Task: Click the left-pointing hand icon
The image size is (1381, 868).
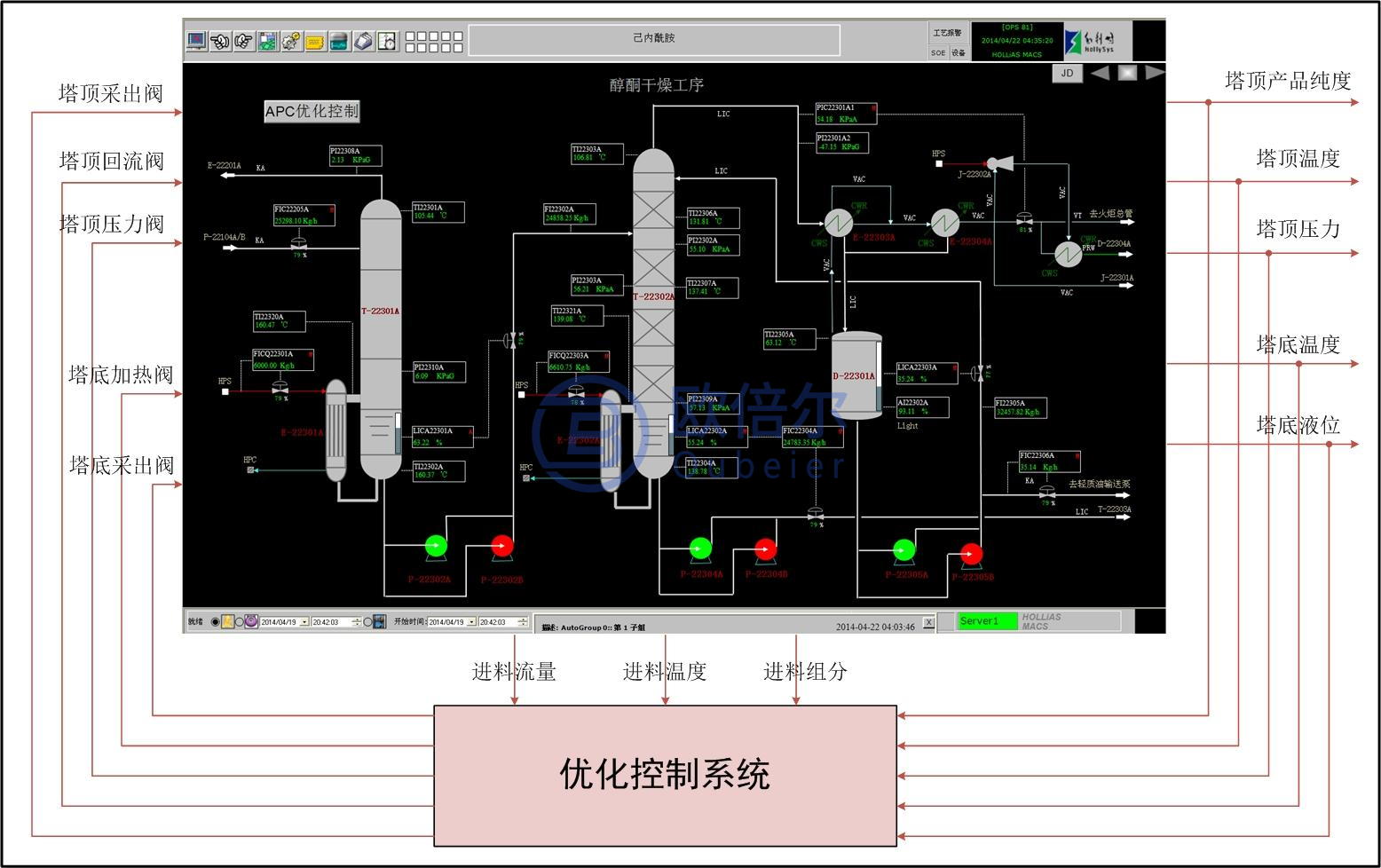Action: point(220,41)
